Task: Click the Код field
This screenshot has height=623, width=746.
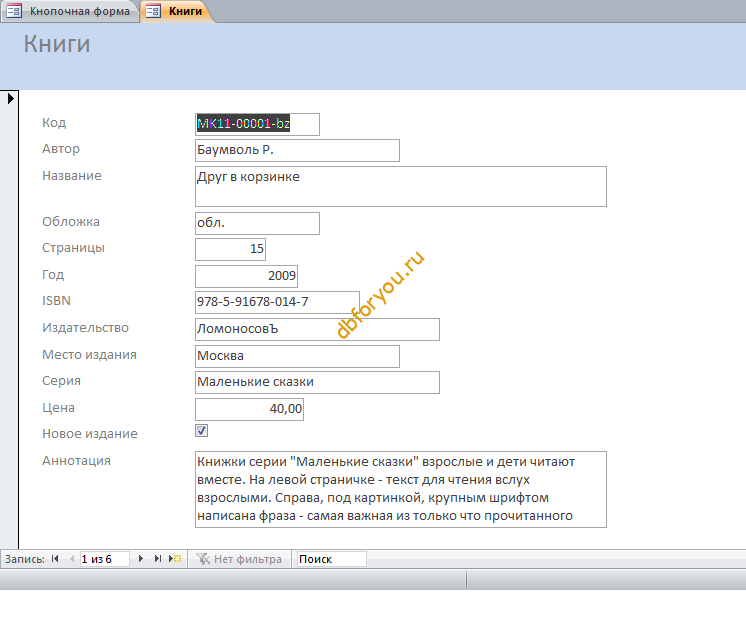Action: [x=257, y=124]
